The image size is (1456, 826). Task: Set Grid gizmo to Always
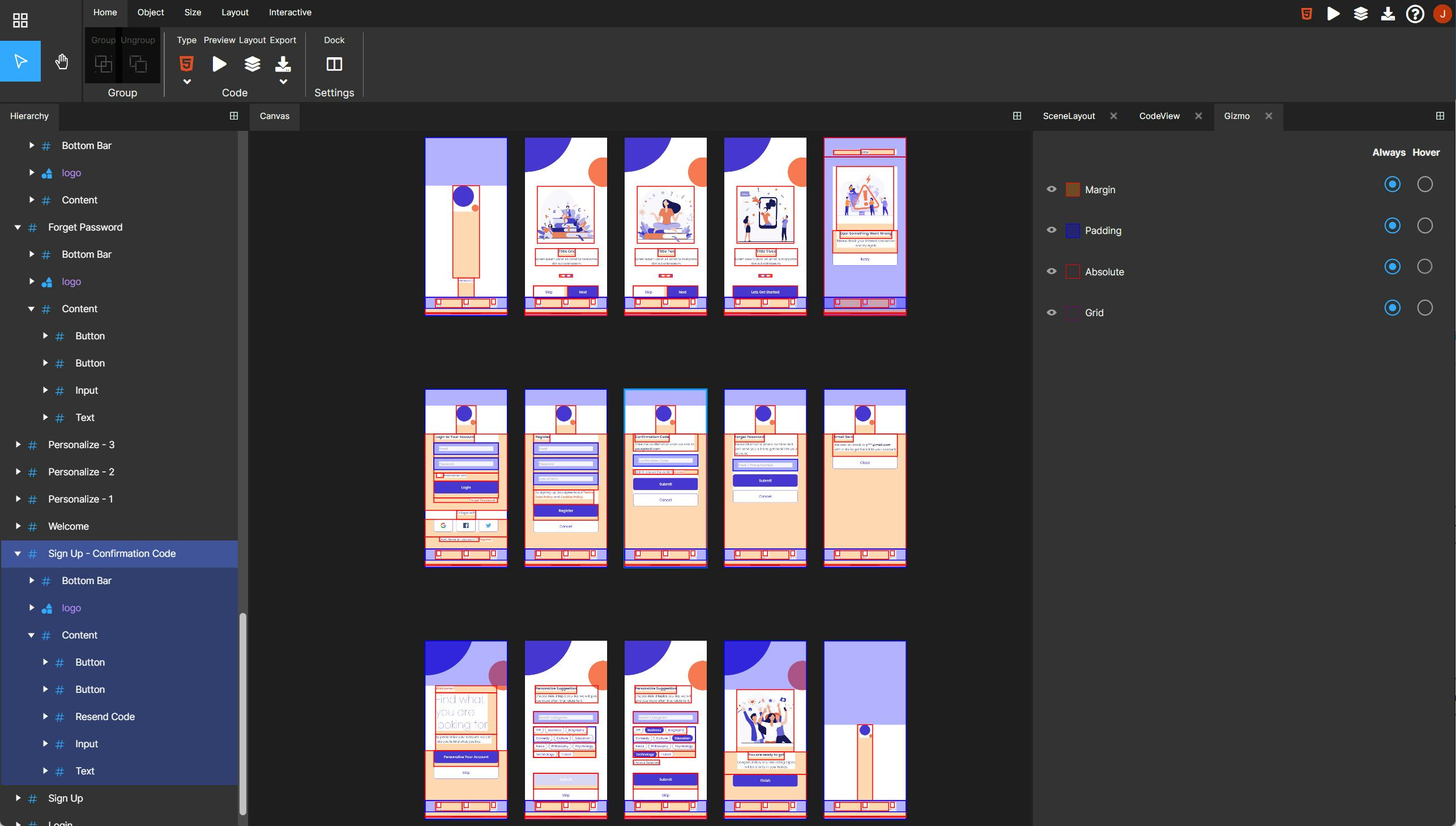pos(1392,308)
